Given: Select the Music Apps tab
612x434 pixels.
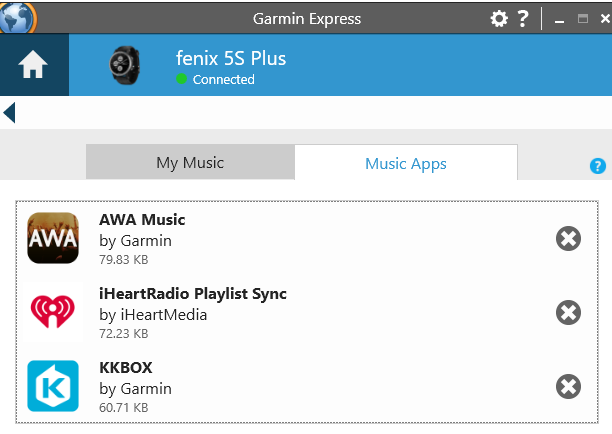Looking at the screenshot, I should click(405, 164).
